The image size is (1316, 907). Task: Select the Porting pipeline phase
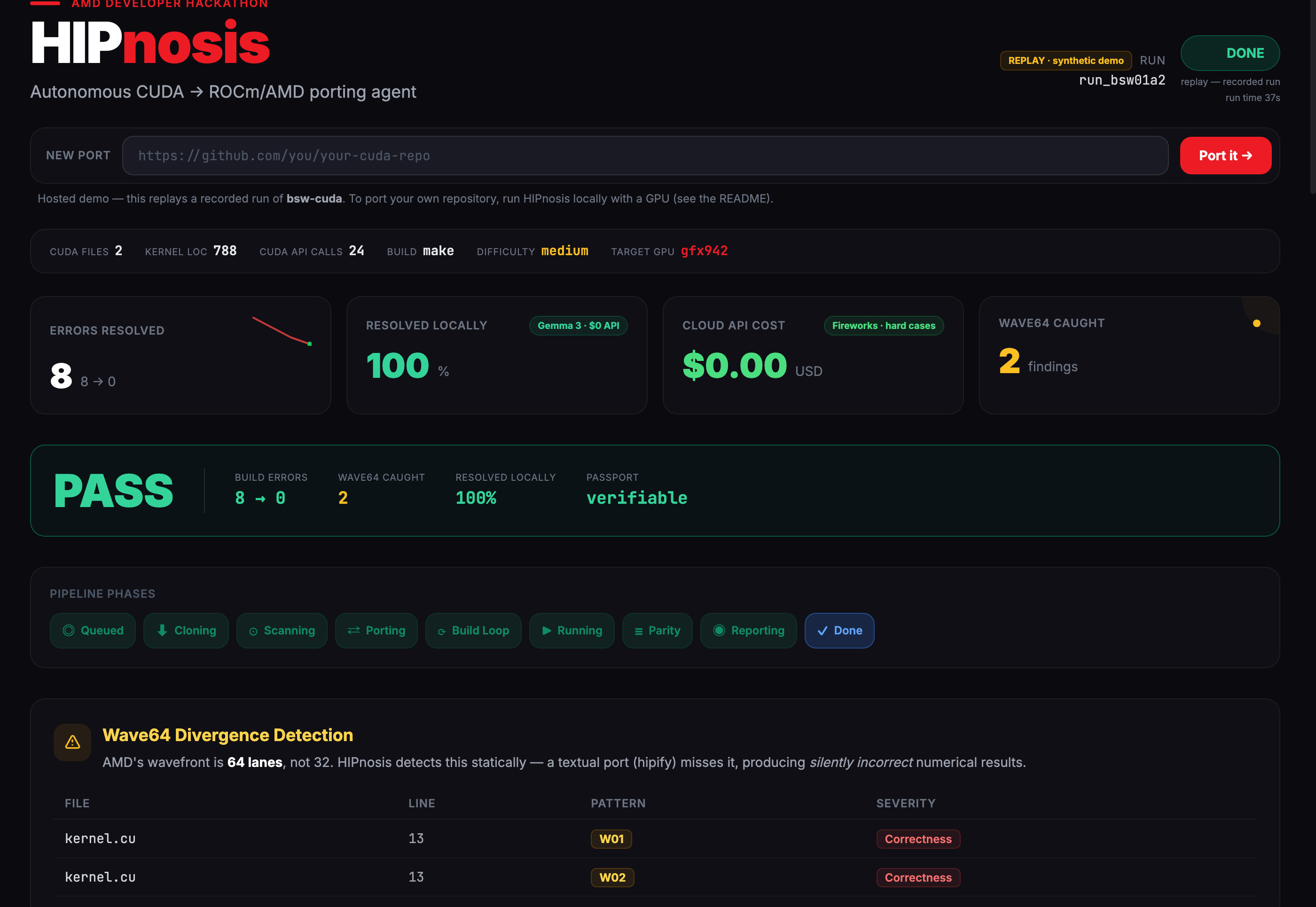376,630
